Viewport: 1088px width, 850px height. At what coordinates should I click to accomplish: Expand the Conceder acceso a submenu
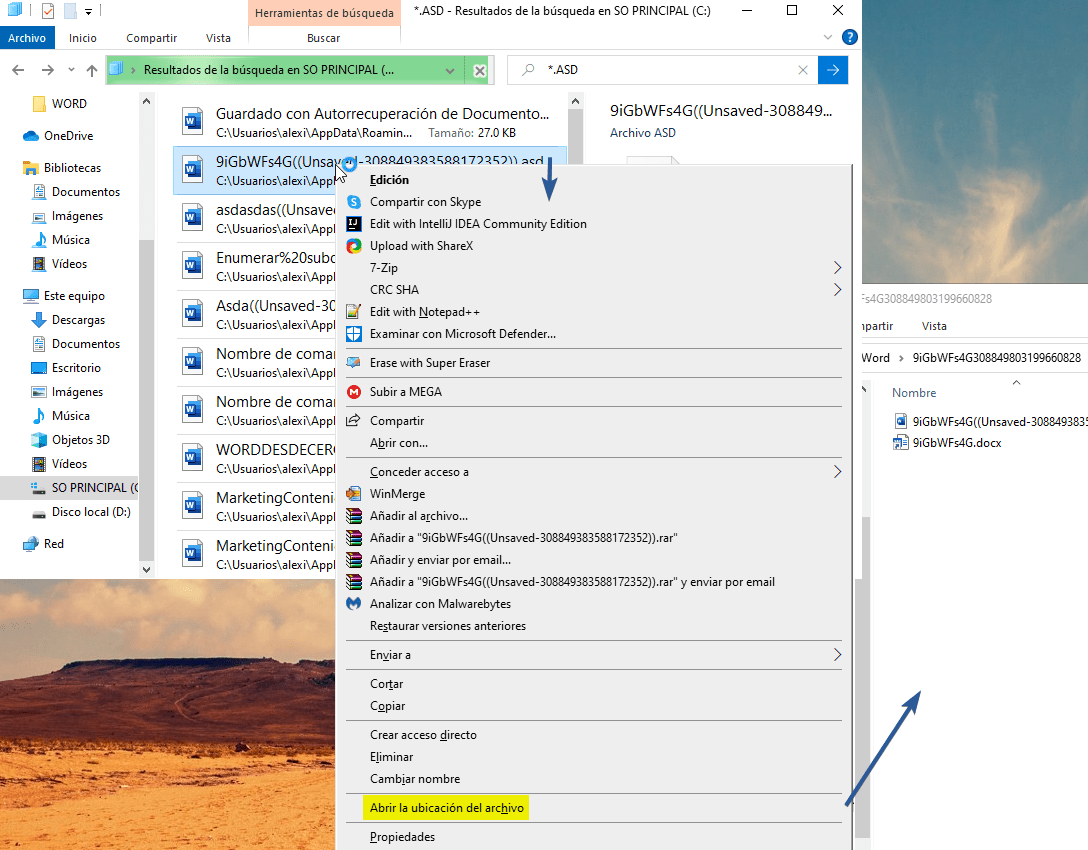[837, 472]
